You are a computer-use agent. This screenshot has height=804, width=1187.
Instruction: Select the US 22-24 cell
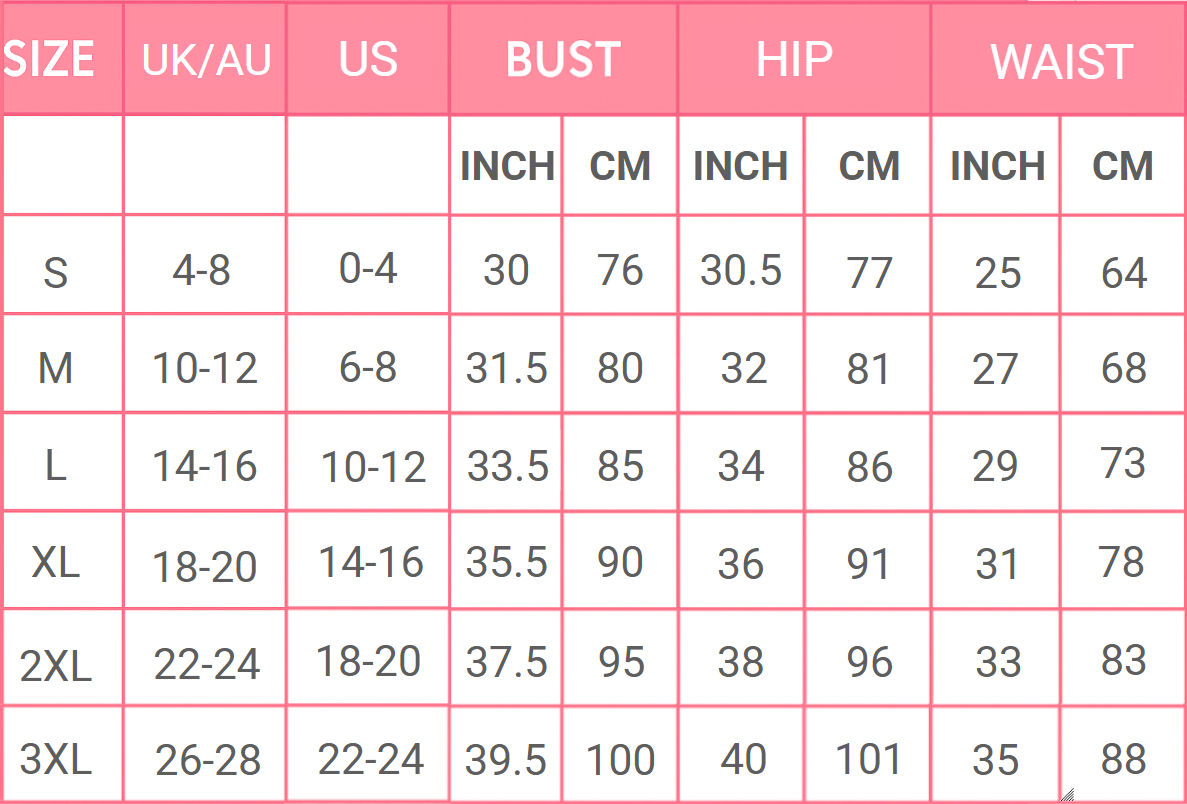[x=371, y=760]
